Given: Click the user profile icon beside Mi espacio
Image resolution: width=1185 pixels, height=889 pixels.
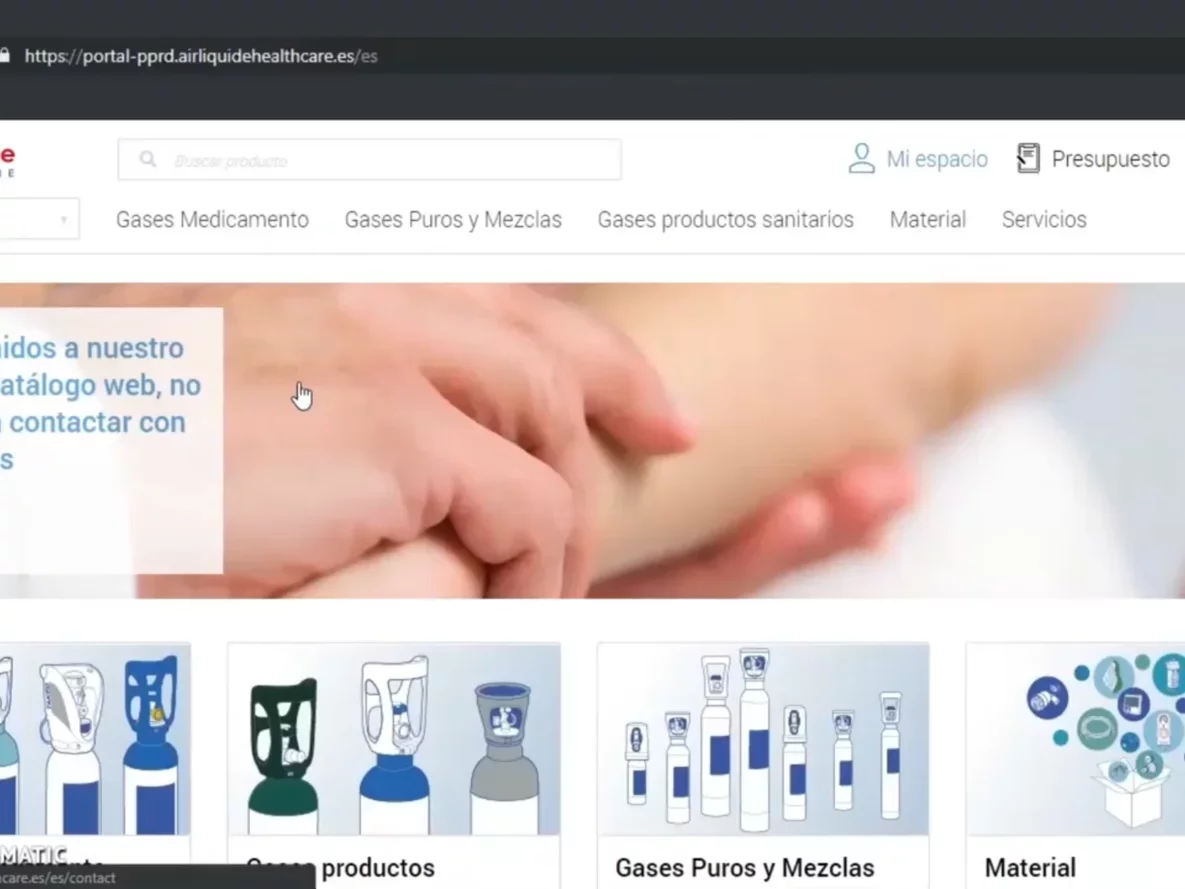Looking at the screenshot, I should [x=861, y=159].
